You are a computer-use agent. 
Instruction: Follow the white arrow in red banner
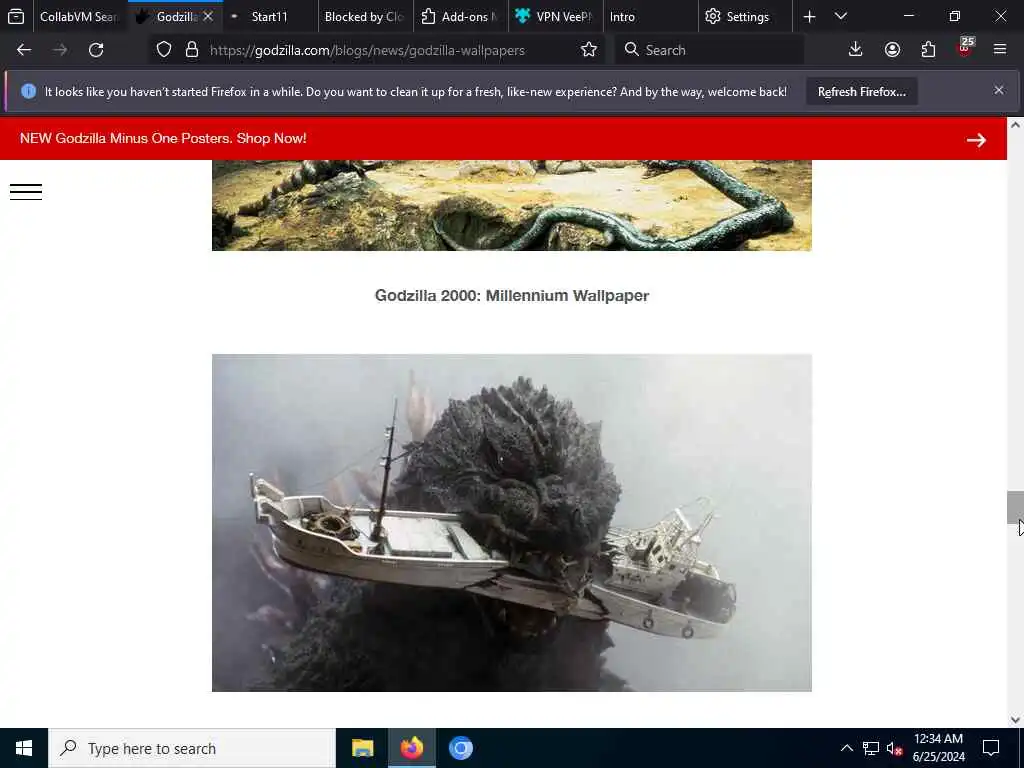976,140
